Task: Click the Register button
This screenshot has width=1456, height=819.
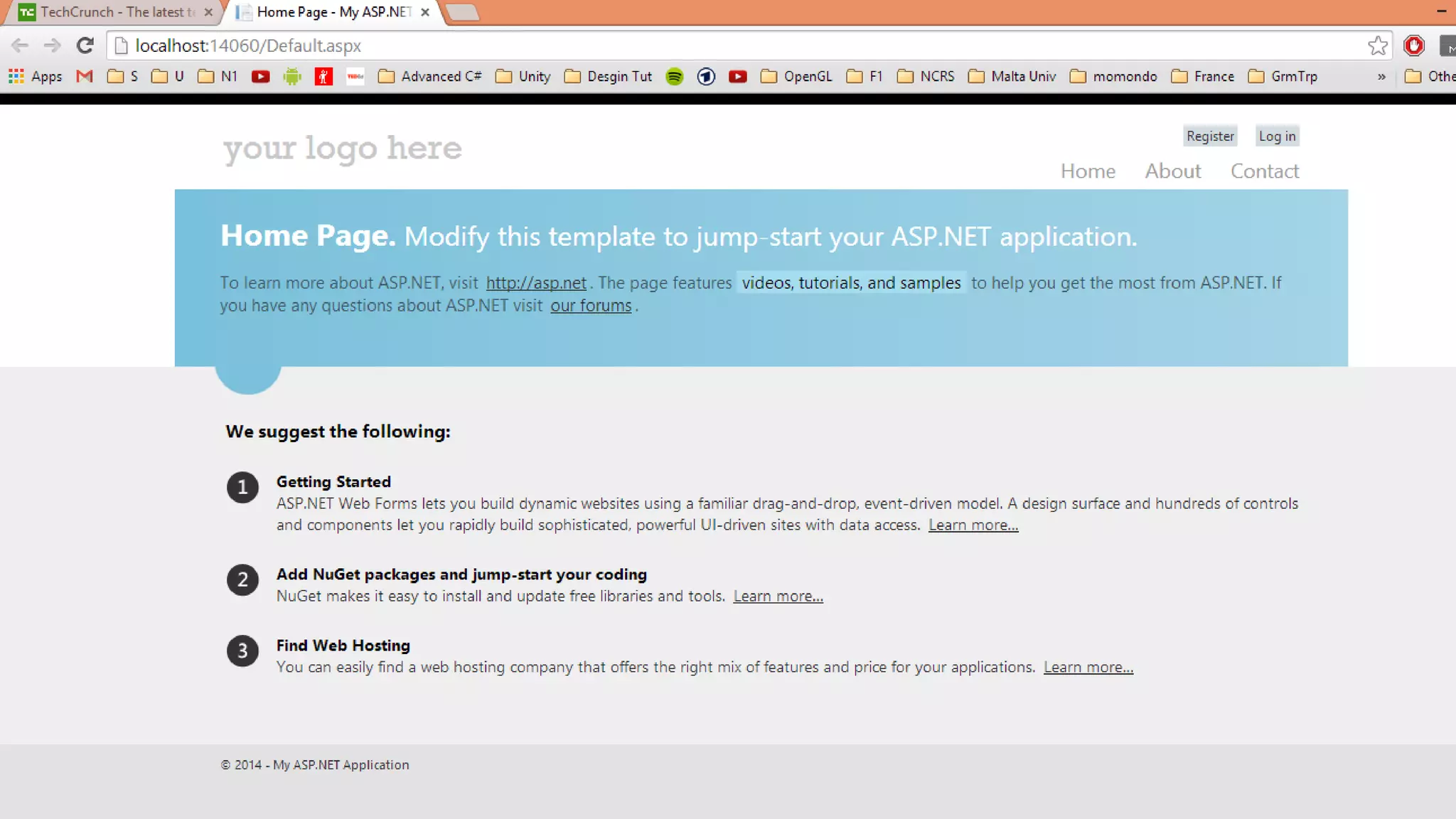Action: [1210, 136]
